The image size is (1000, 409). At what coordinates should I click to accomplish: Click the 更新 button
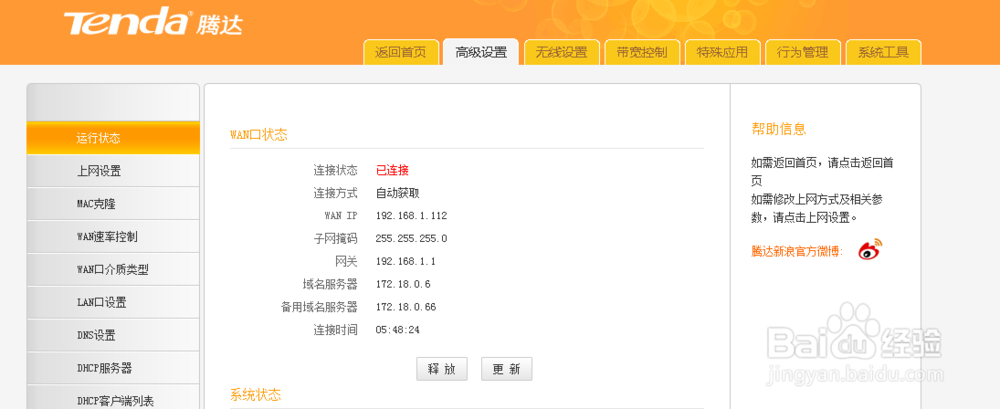click(x=506, y=369)
